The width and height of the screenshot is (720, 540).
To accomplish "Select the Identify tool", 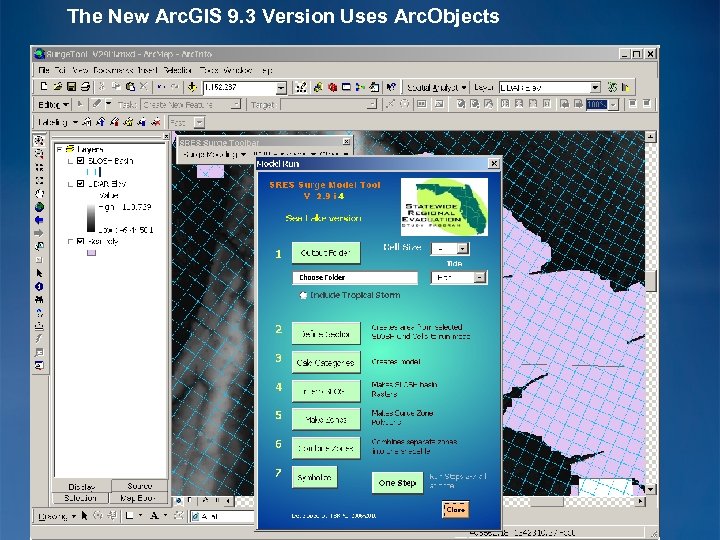I will click(x=39, y=287).
